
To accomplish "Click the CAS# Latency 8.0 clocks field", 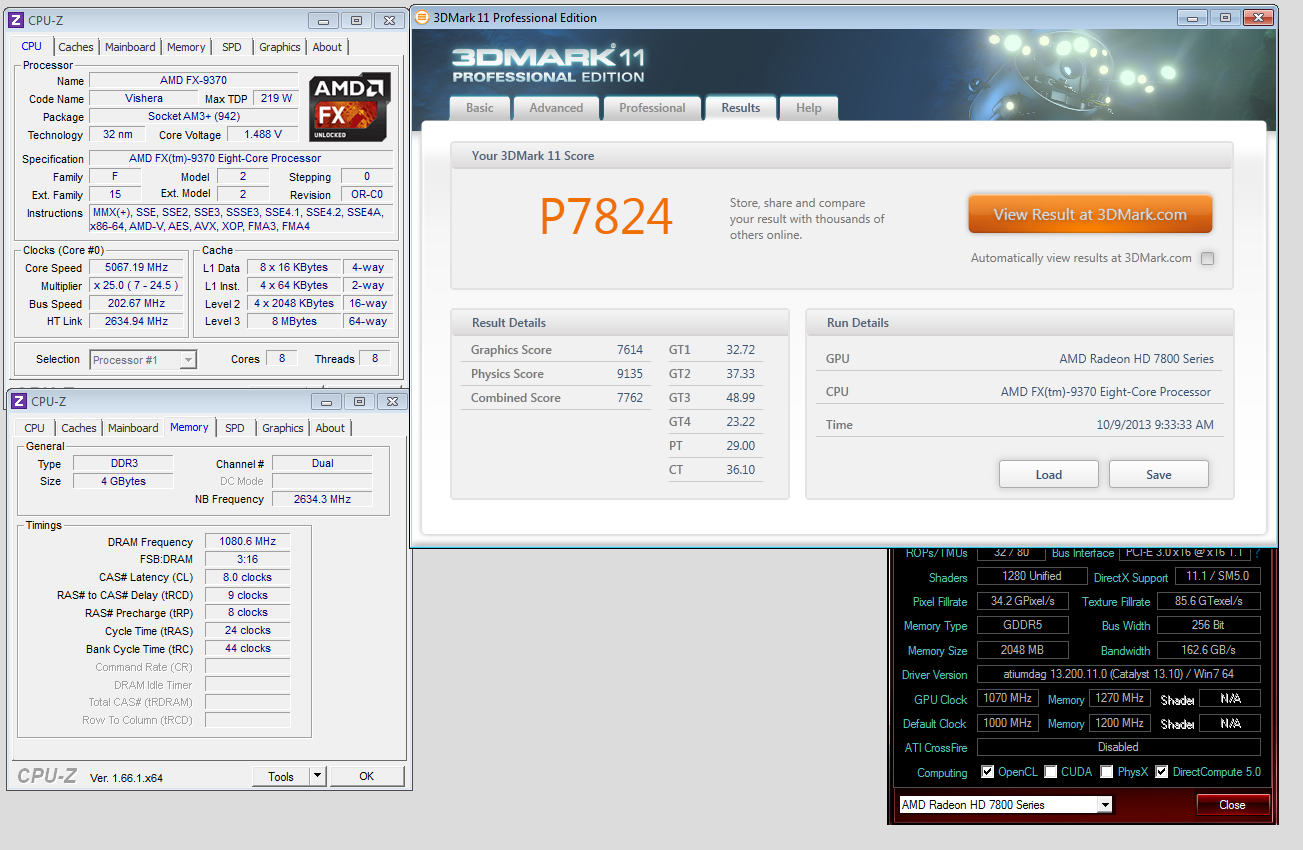I will coord(247,577).
